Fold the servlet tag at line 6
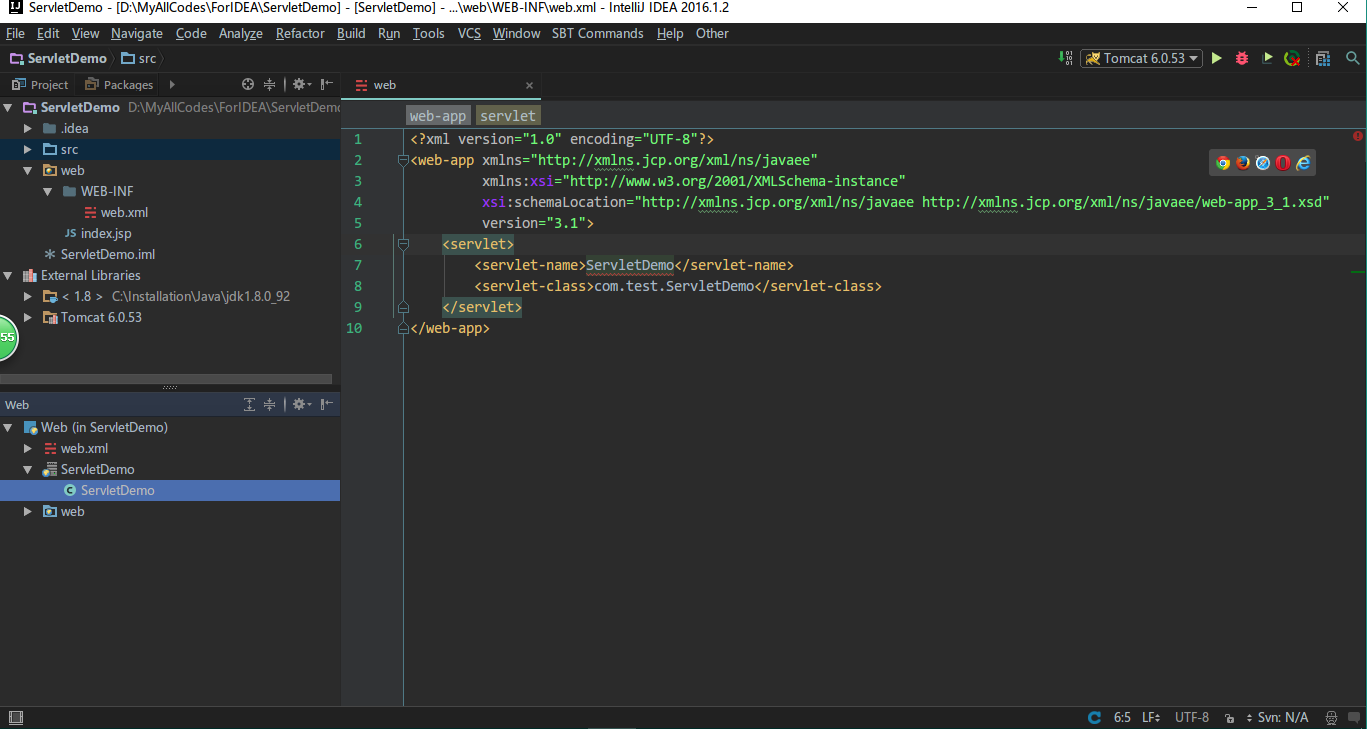 [x=403, y=244]
